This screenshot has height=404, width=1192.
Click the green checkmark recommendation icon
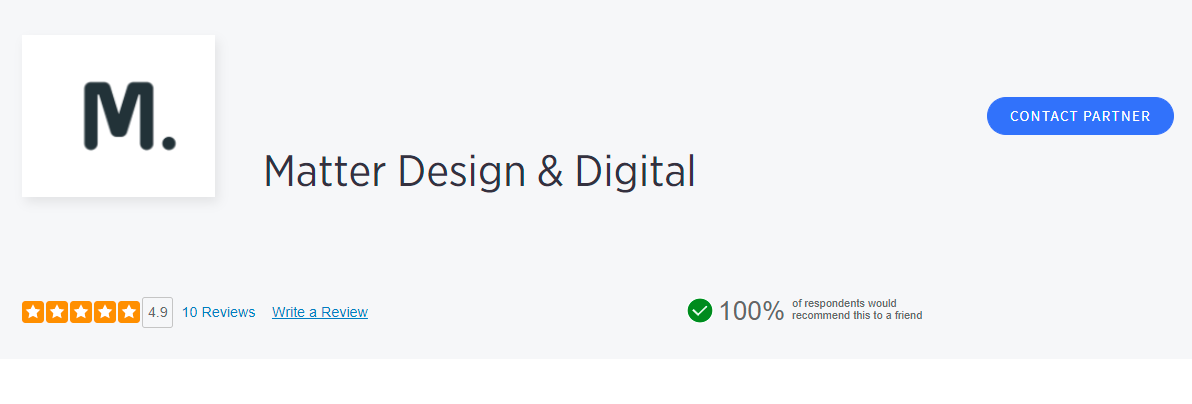point(700,311)
